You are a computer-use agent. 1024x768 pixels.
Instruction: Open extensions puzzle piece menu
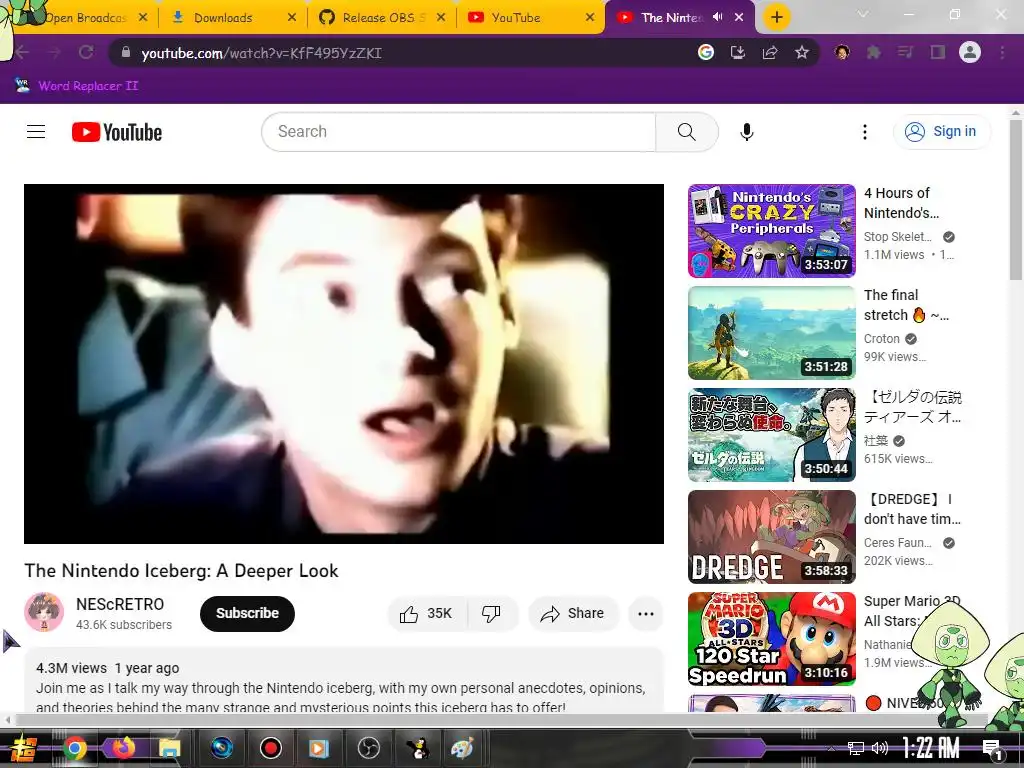point(874,52)
